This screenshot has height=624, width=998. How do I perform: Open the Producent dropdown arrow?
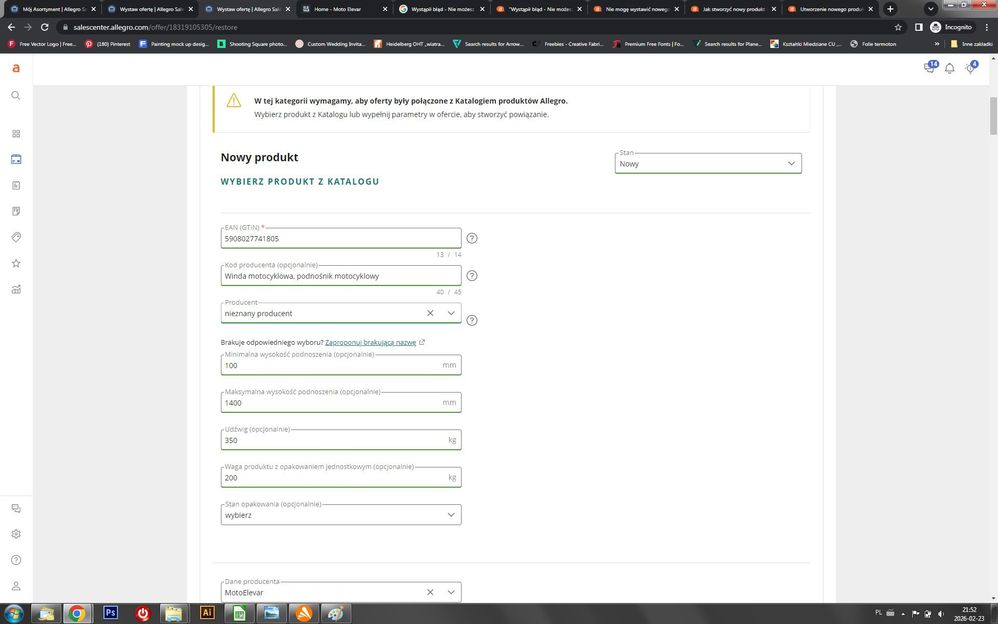[451, 313]
